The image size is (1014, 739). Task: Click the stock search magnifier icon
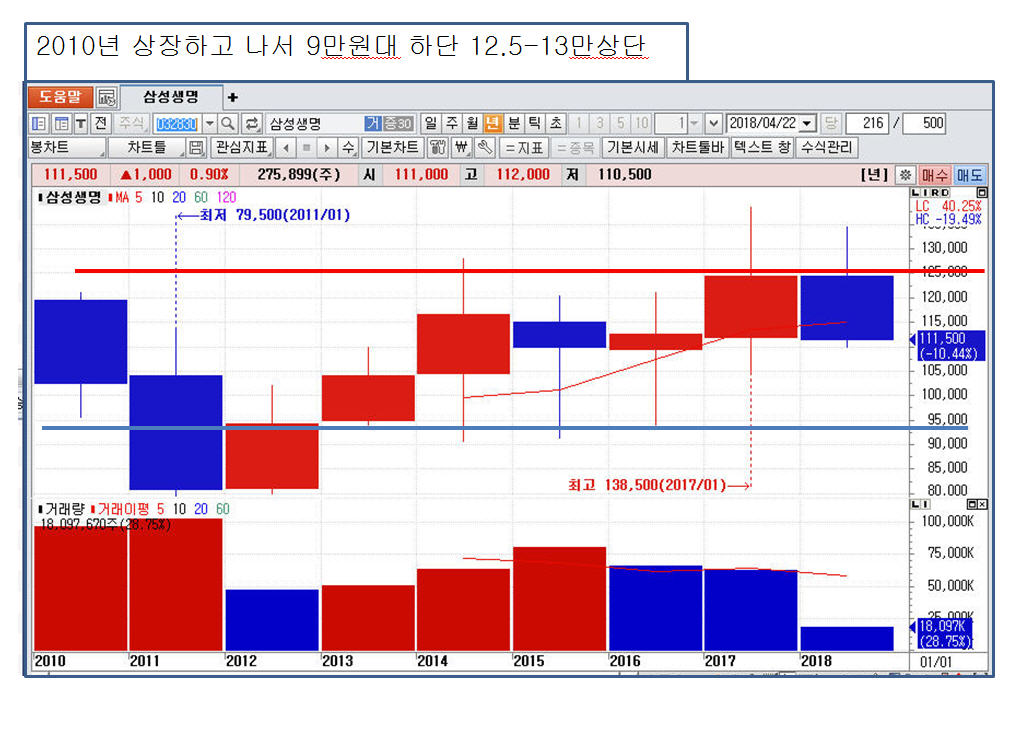click(228, 123)
